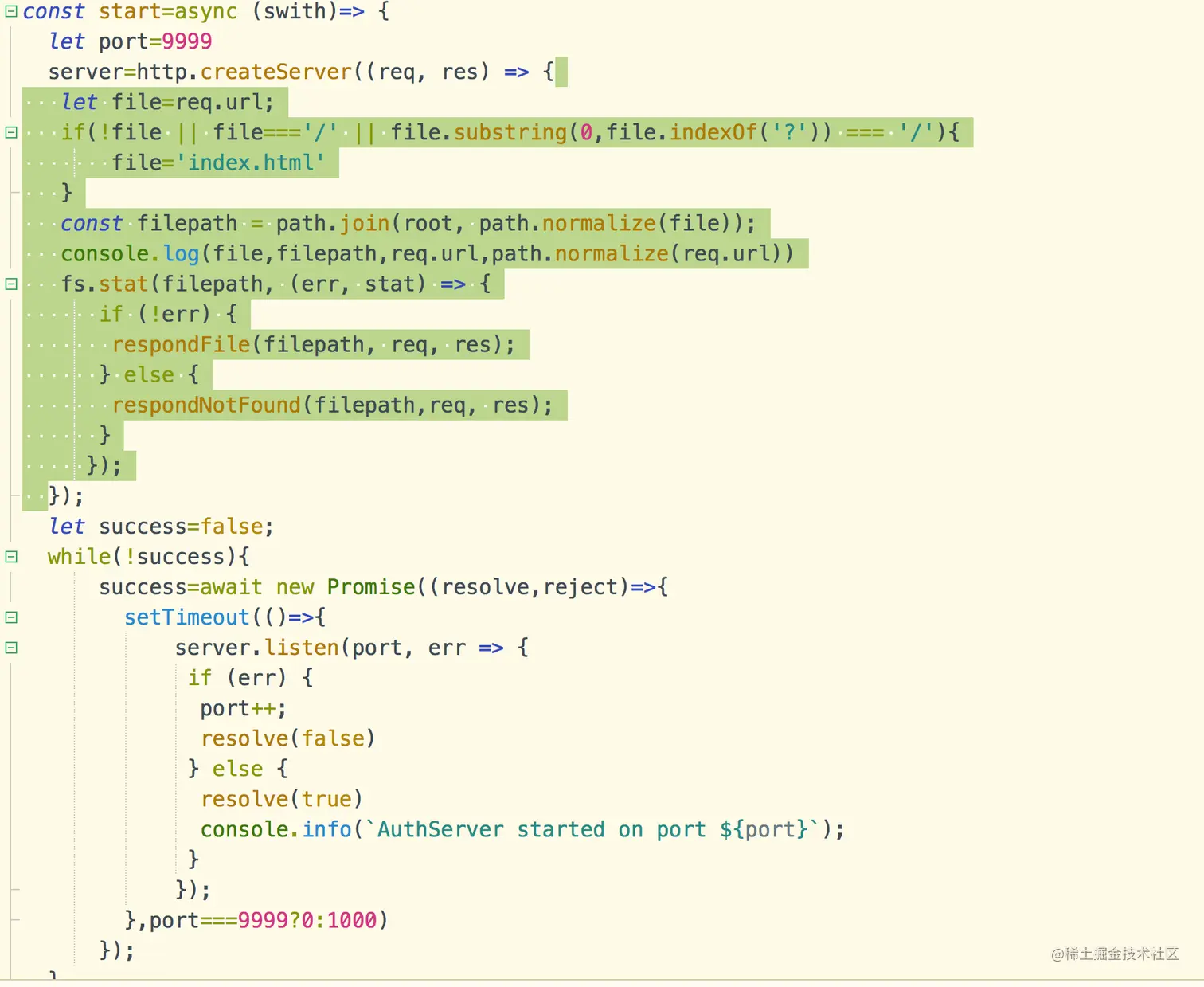Click 'fs.stat' call
This screenshot has width=1204, height=987.
[x=104, y=284]
